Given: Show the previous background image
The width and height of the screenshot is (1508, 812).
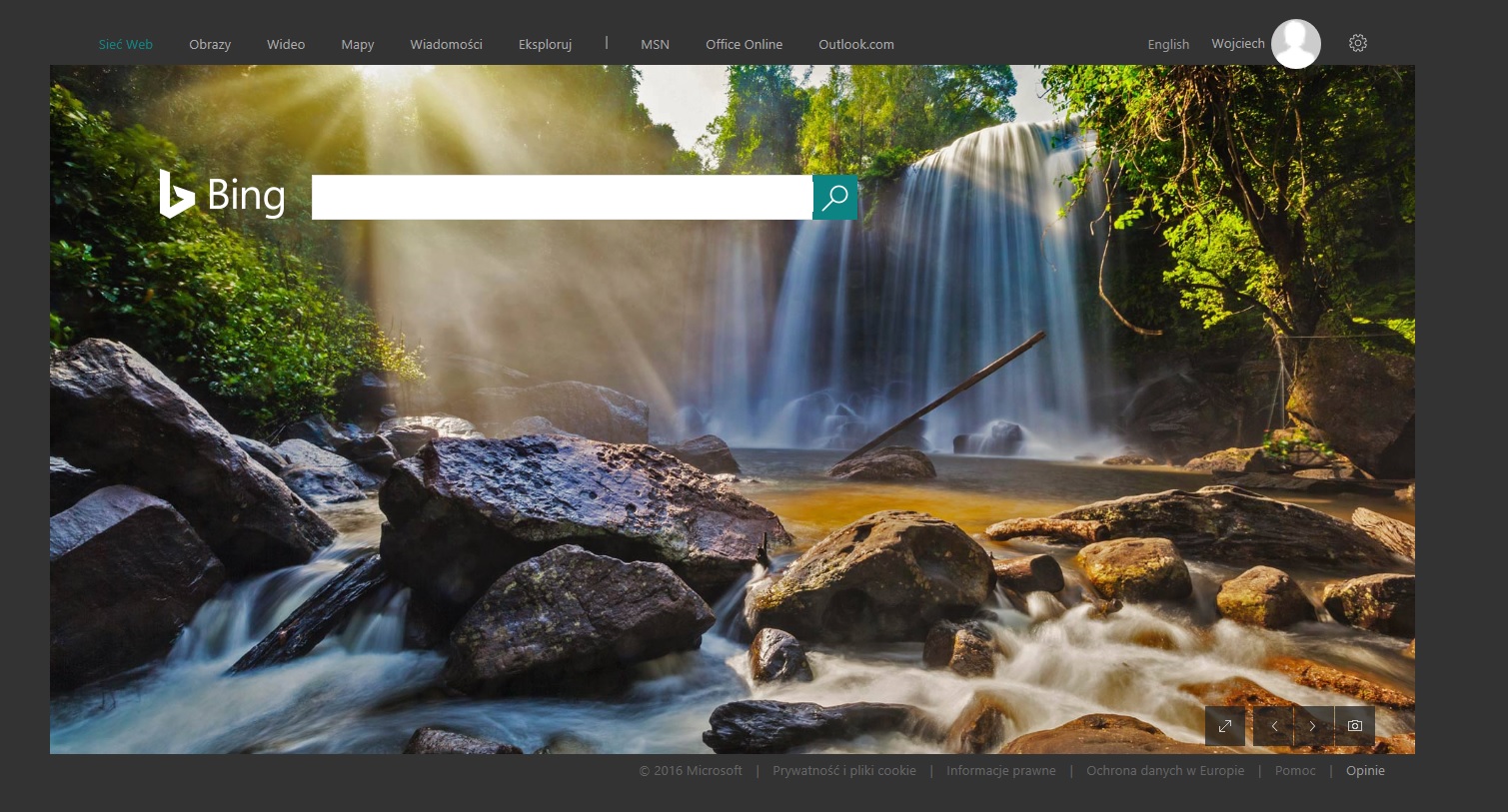Looking at the screenshot, I should (1274, 726).
